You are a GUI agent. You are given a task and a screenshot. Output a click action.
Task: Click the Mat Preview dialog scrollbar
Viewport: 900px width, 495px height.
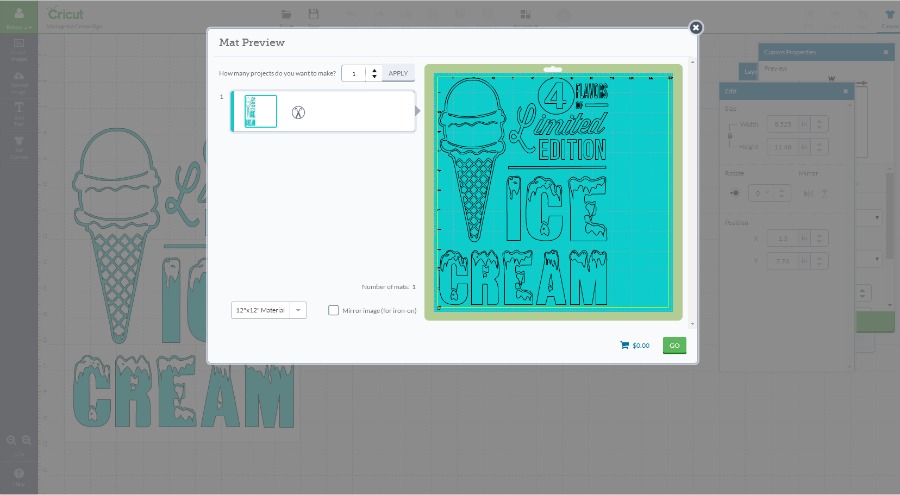(692, 192)
